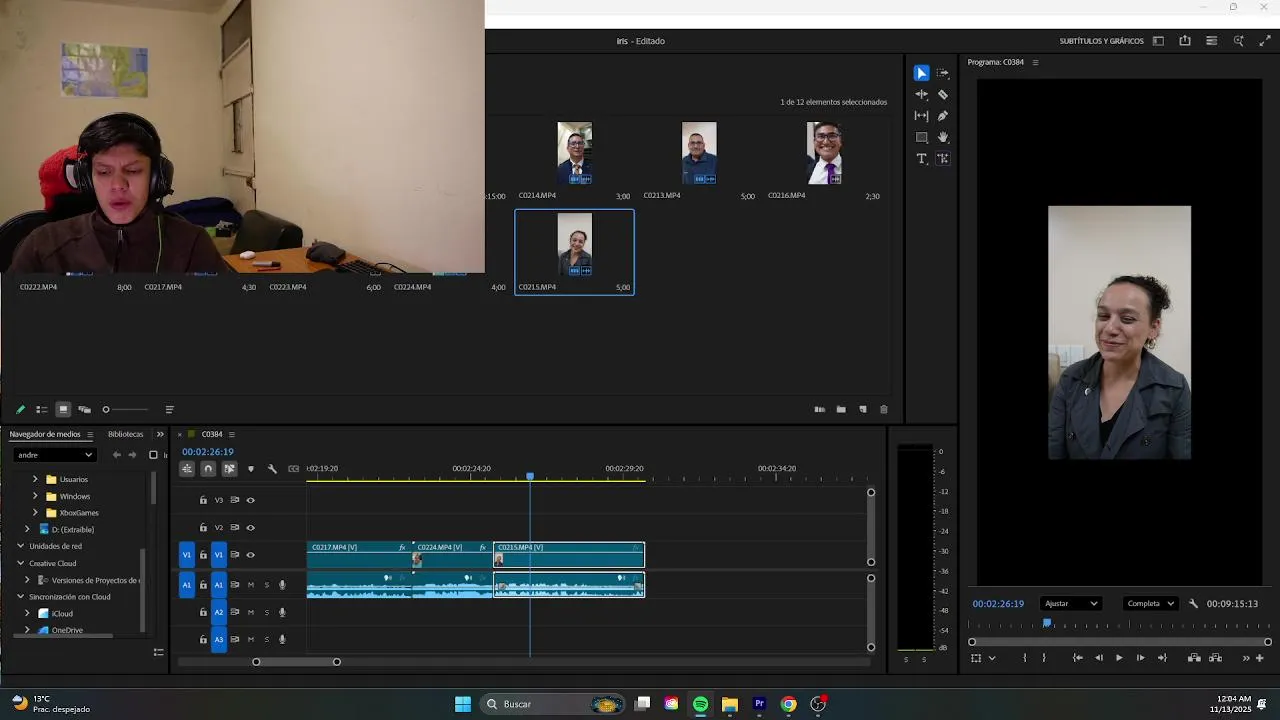Toggle V3 track output eye
The image size is (1280, 720).
coord(250,500)
